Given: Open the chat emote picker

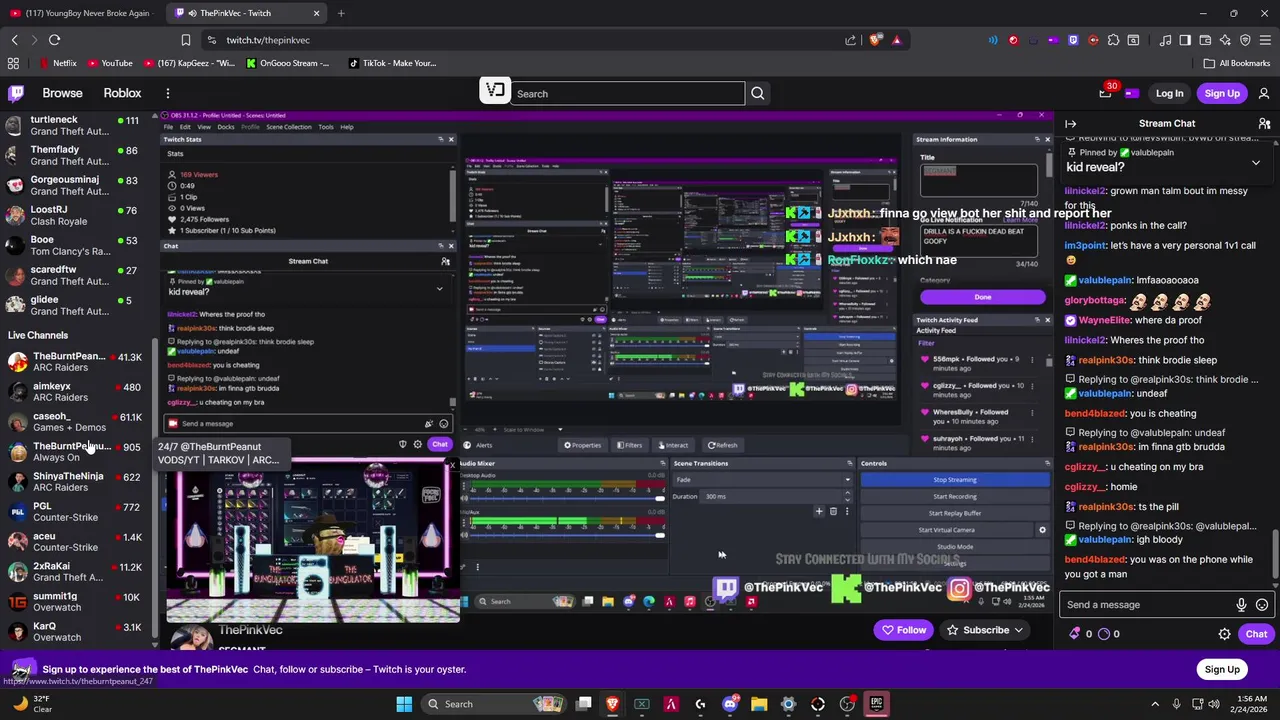Looking at the screenshot, I should click(x=1262, y=605).
